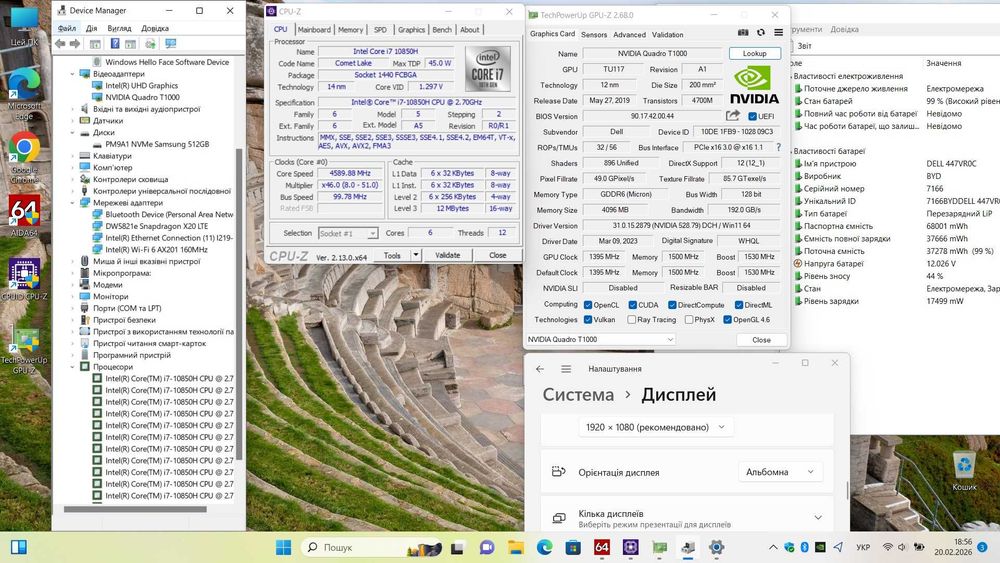Click the Close button in GPU-Z
The height and width of the screenshot is (563, 1000).
click(x=761, y=340)
